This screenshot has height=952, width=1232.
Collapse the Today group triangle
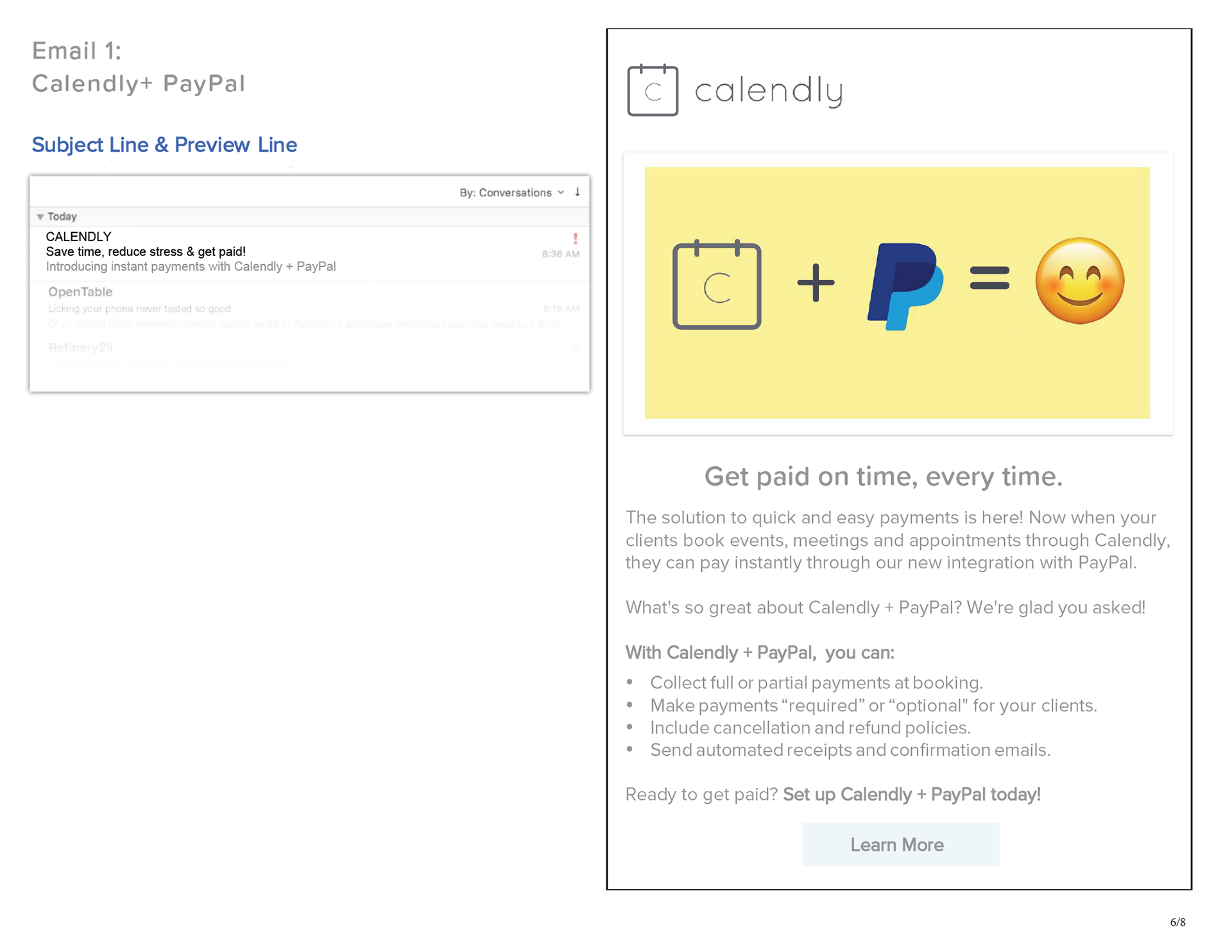[x=40, y=217]
